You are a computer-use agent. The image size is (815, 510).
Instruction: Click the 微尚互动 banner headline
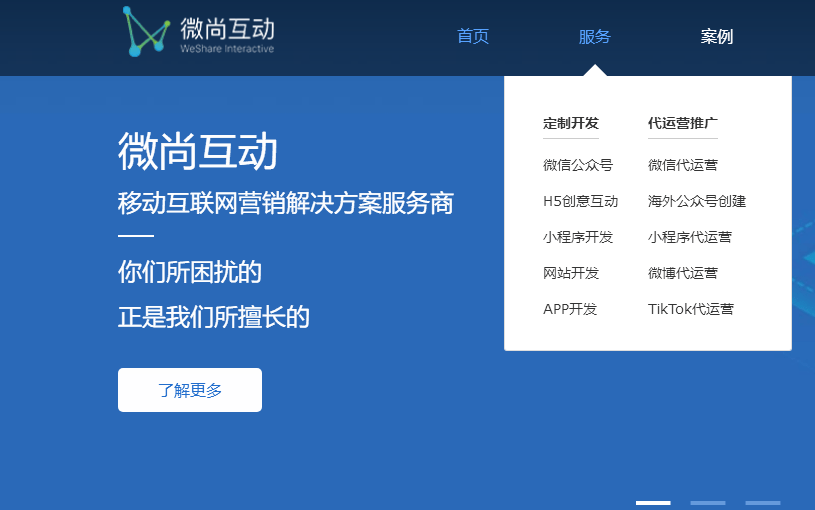[x=198, y=151]
